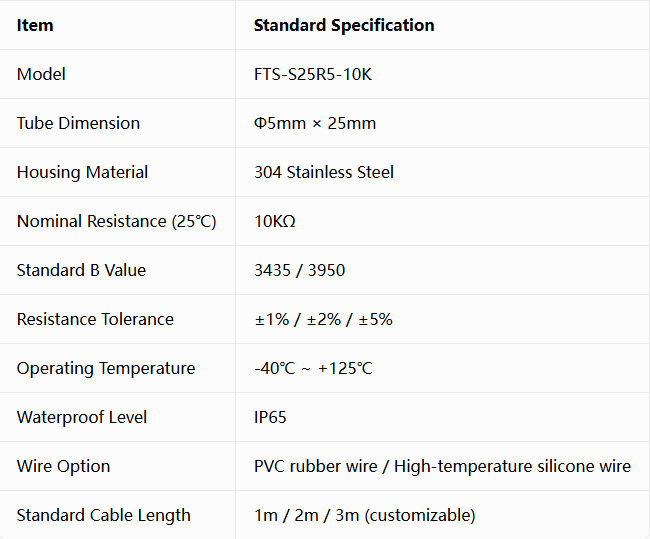Select the FTS-S25R5-10K model value
The width and height of the screenshot is (650, 539).
pyautogui.click(x=313, y=74)
